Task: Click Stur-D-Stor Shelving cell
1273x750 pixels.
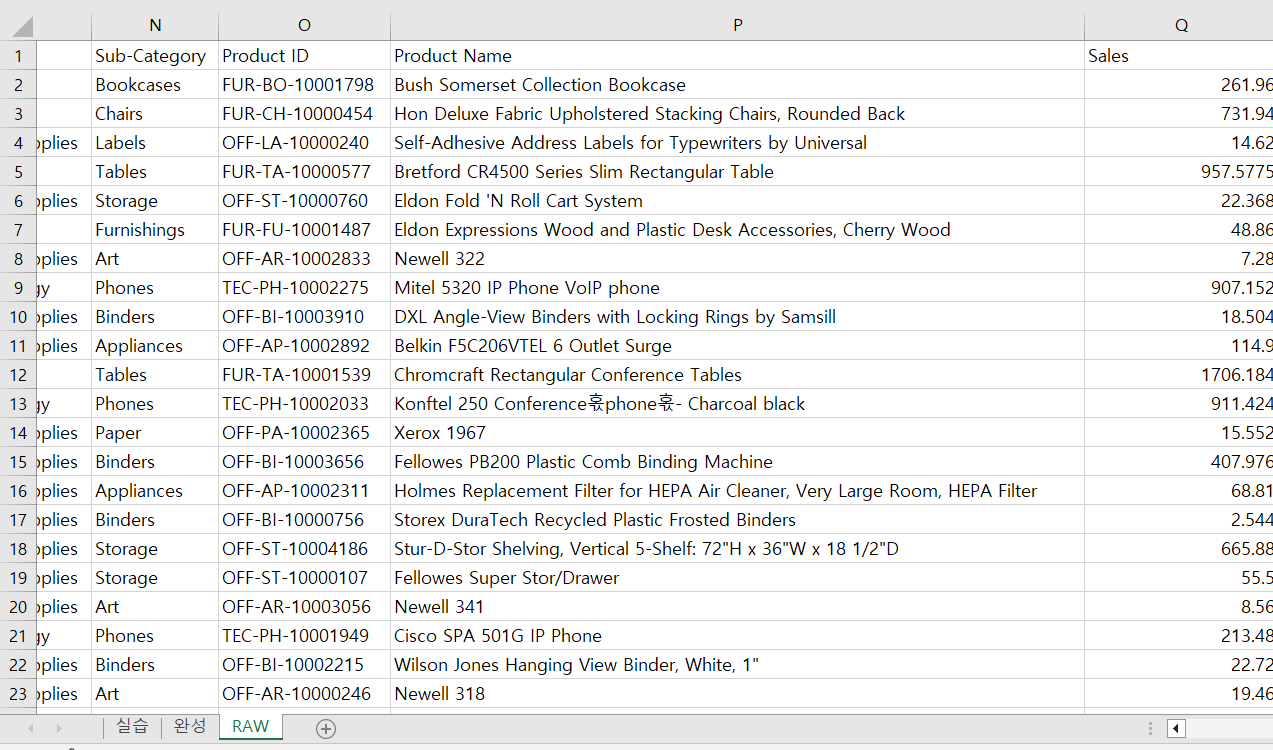Action: (738, 549)
